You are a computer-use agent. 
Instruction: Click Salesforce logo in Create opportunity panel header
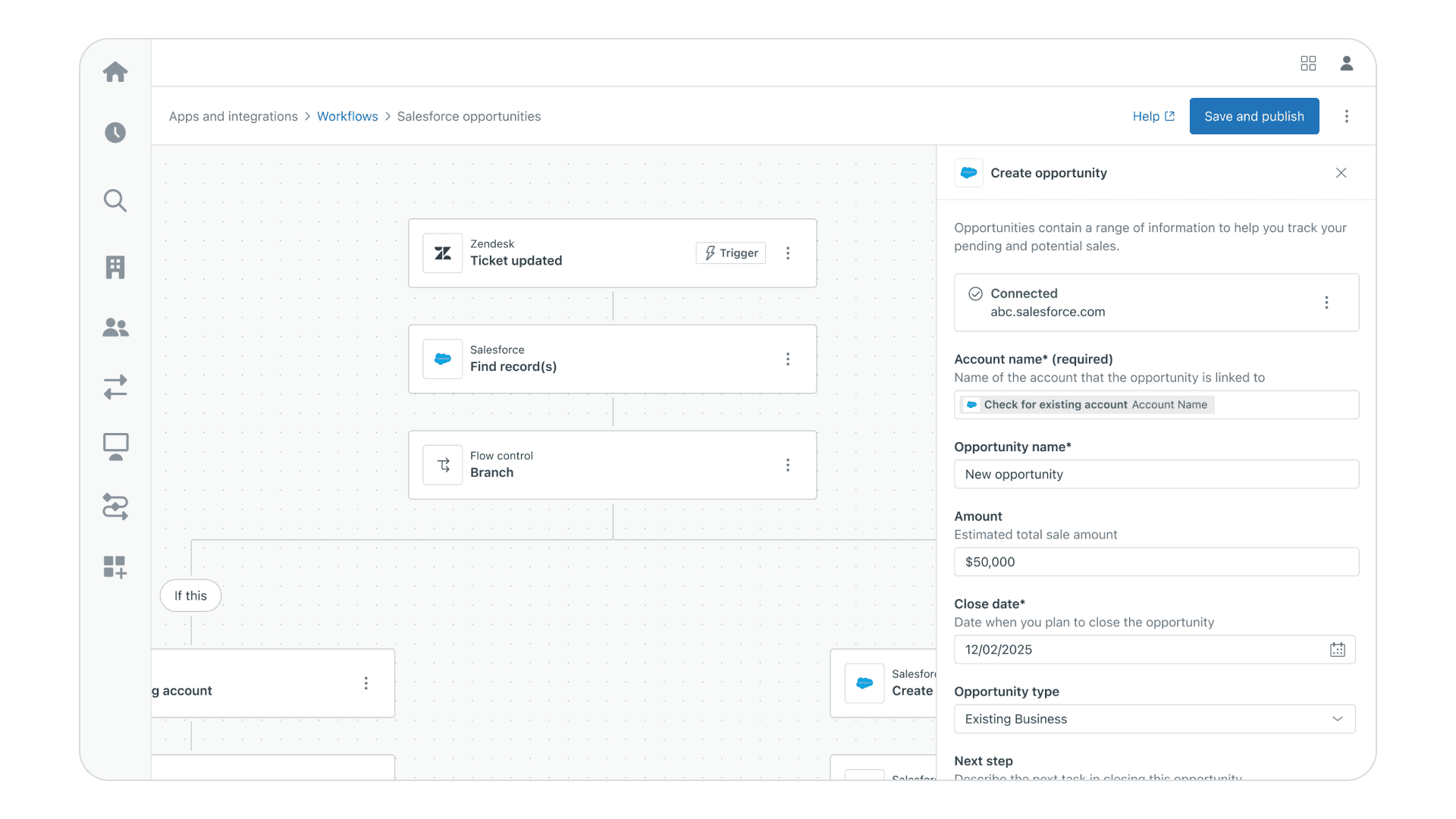[968, 173]
